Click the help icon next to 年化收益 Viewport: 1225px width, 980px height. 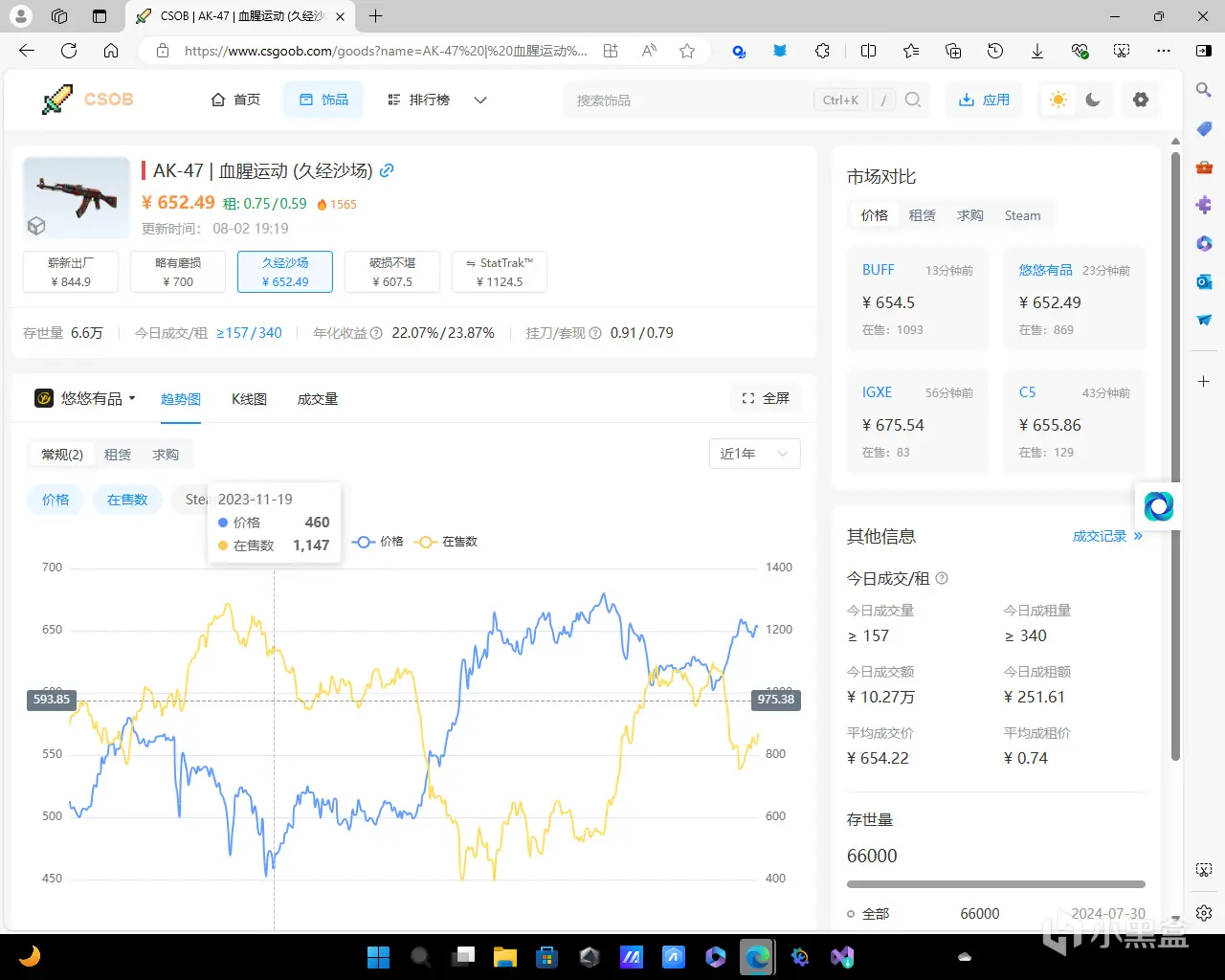point(376,333)
